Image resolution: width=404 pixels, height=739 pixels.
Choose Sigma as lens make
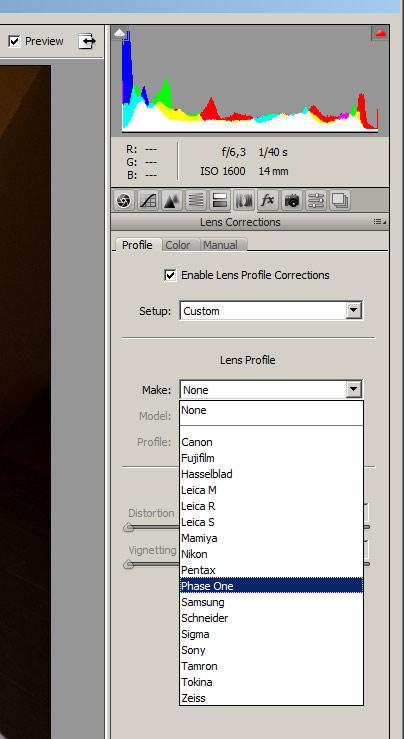pyautogui.click(x=271, y=634)
